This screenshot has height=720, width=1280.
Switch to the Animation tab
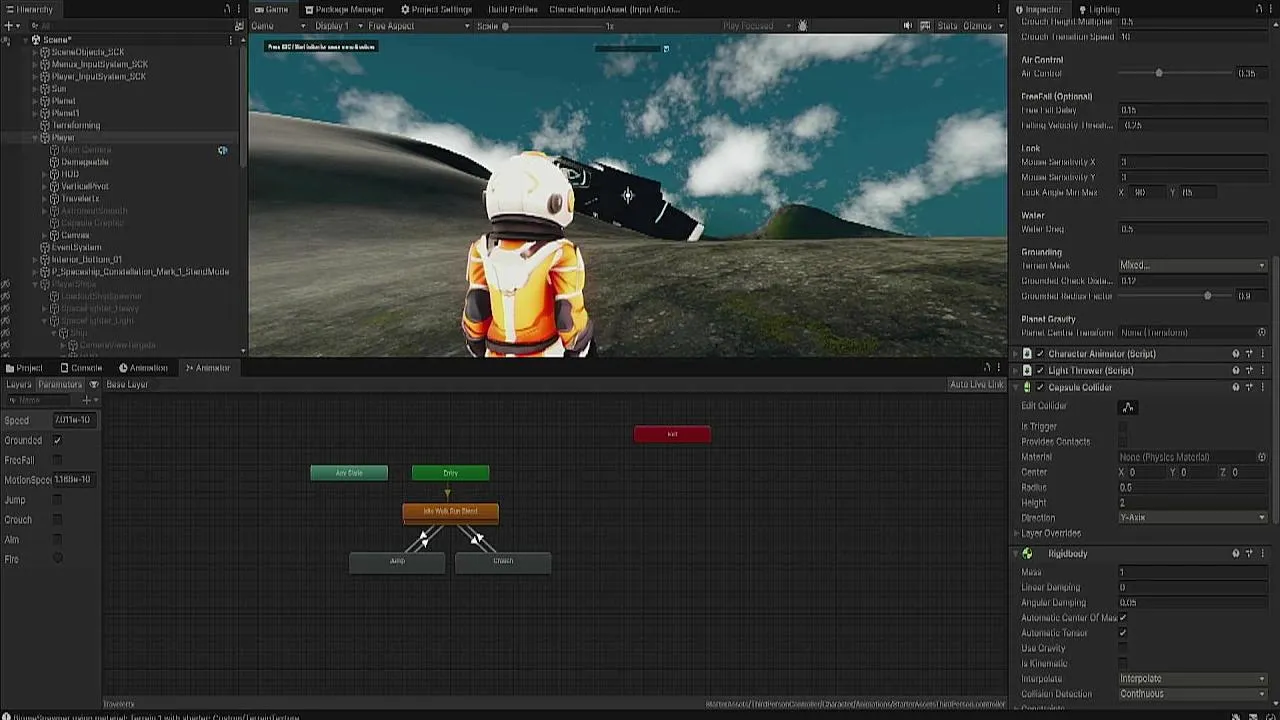coord(143,368)
